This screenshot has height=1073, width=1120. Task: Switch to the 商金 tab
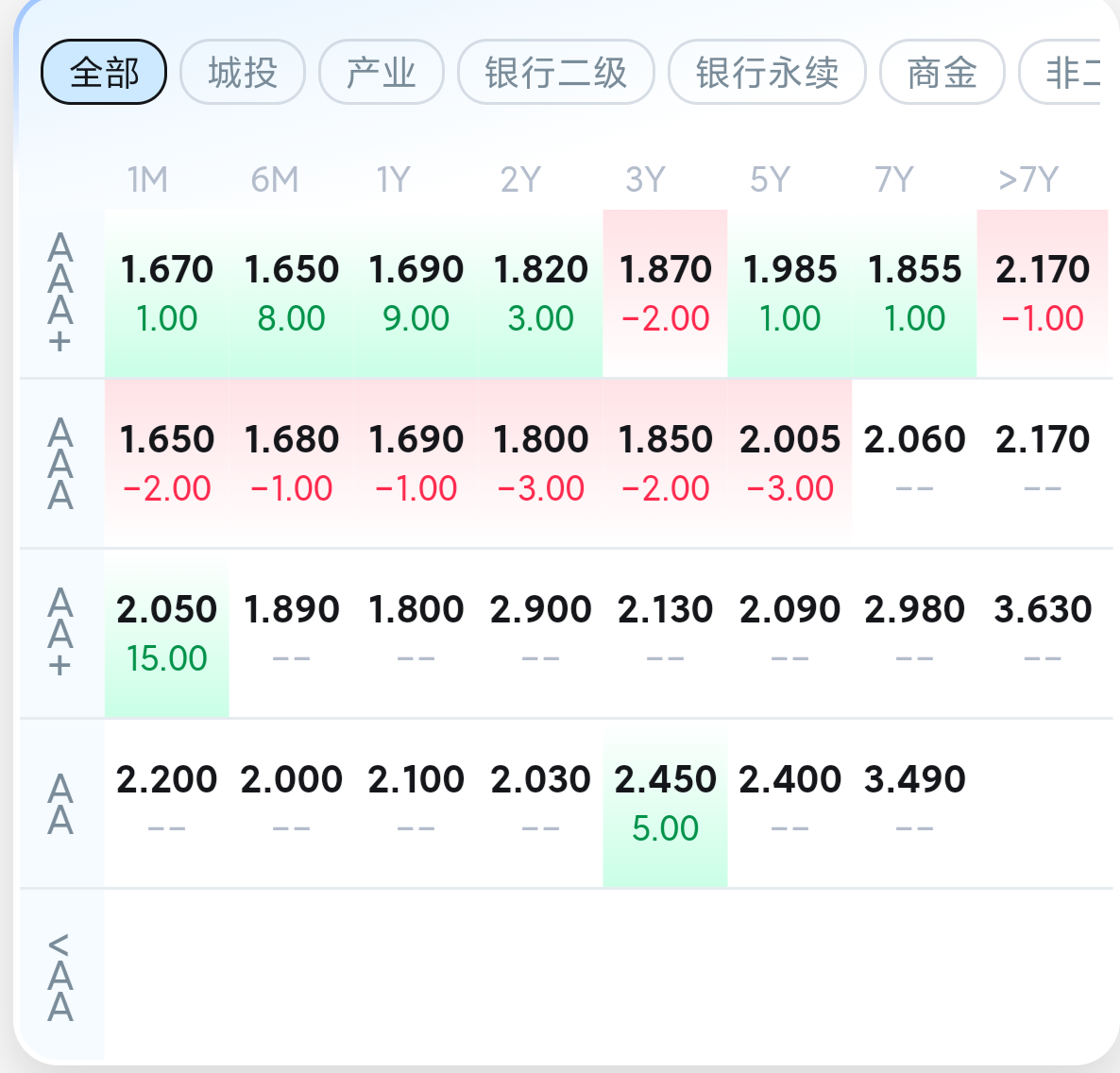click(x=942, y=72)
